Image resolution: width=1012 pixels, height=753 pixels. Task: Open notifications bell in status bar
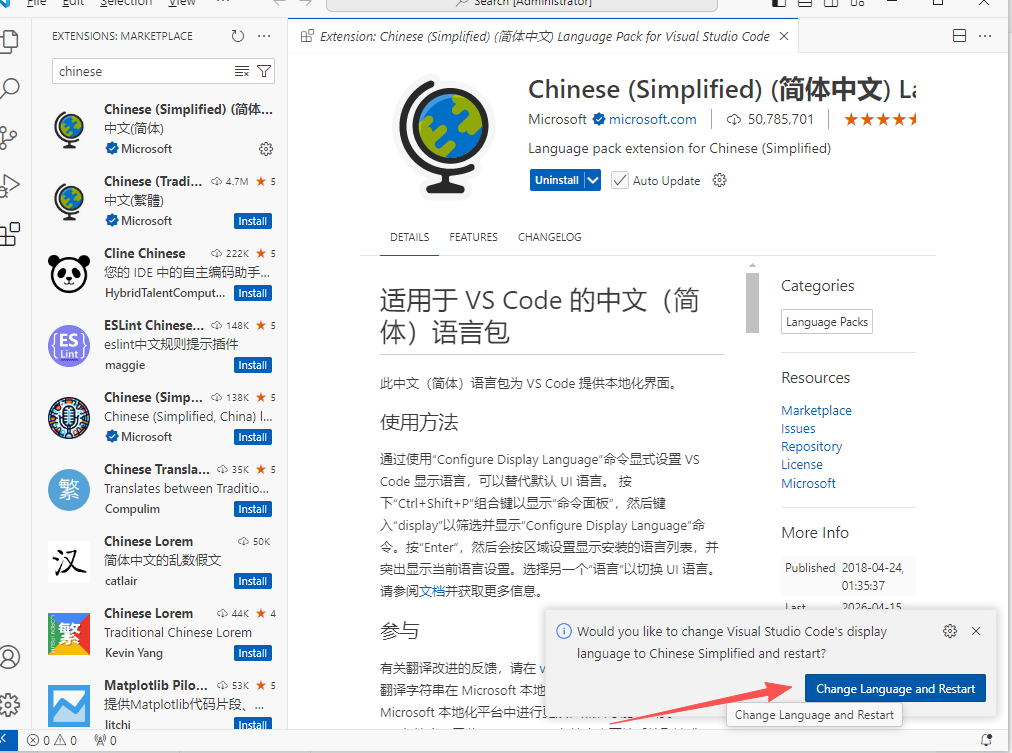tap(986, 740)
